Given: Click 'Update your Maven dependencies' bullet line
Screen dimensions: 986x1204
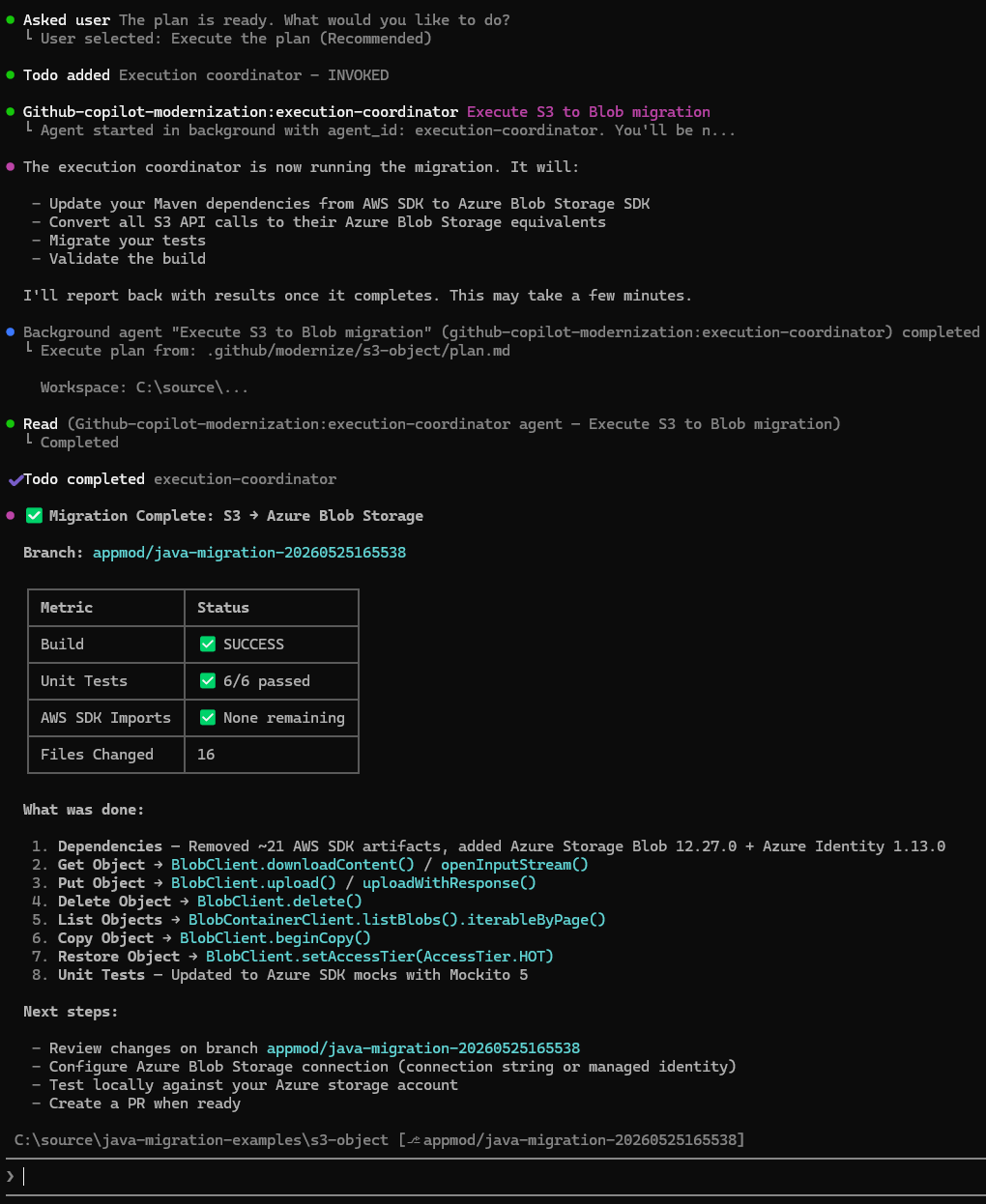Looking at the screenshot, I should (x=349, y=204).
